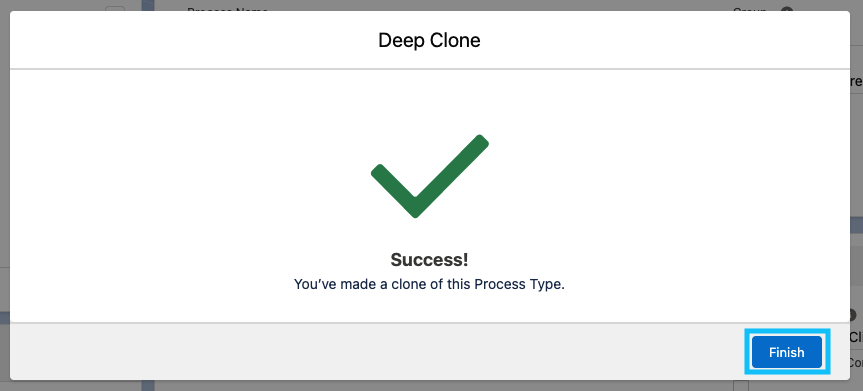Select the clone of this Process Type message

429,285
